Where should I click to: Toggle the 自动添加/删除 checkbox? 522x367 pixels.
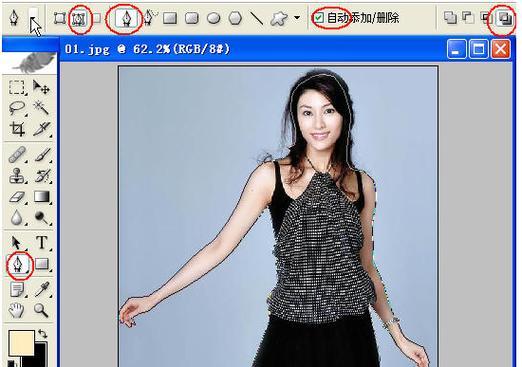319,18
